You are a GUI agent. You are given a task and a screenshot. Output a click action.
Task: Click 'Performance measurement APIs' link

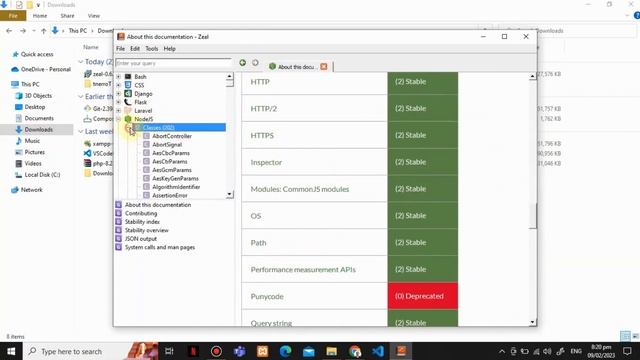[303, 269]
